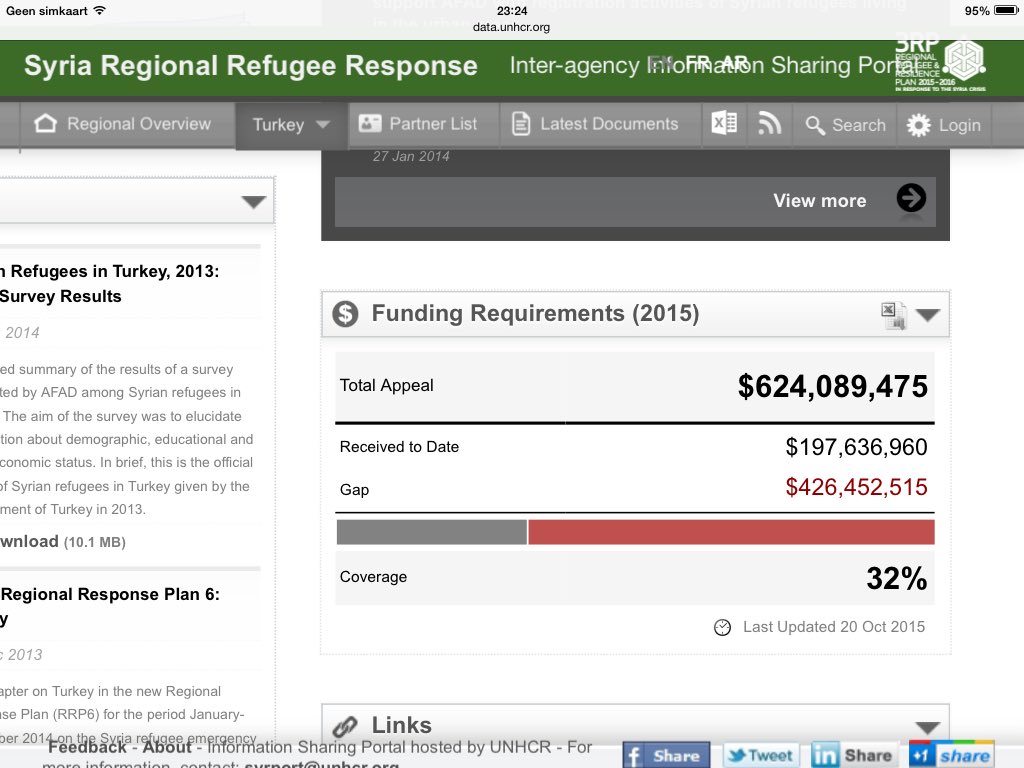Click the Total Appeal amount $624,089,475
This screenshot has height=768, width=1024.
click(833, 387)
